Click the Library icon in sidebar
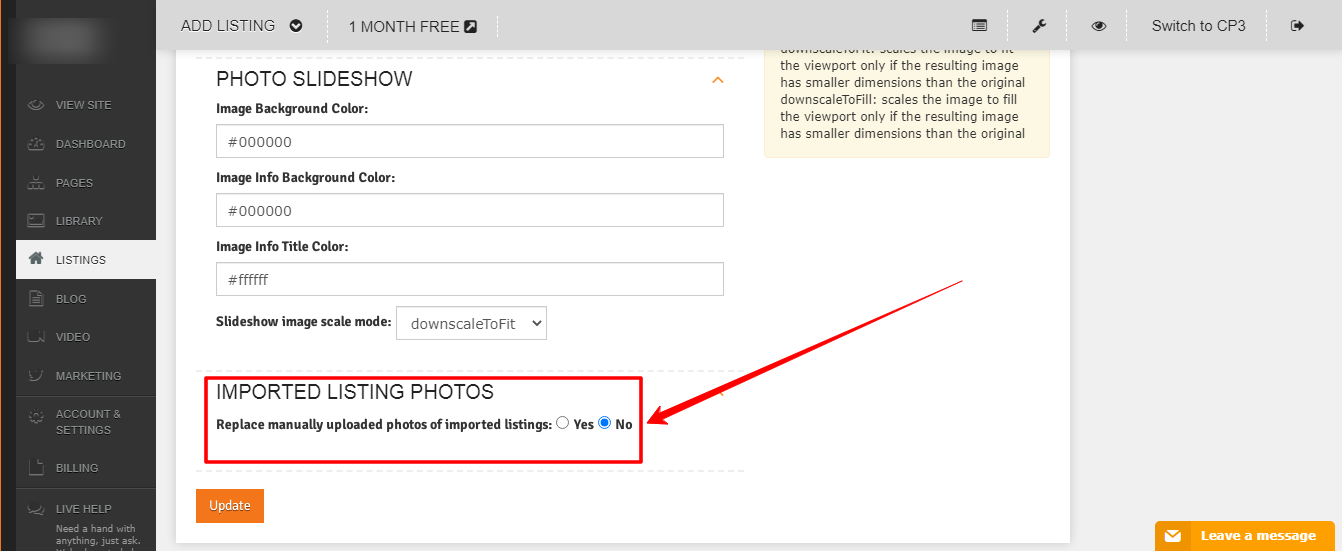The height and width of the screenshot is (551, 1342). click(37, 221)
